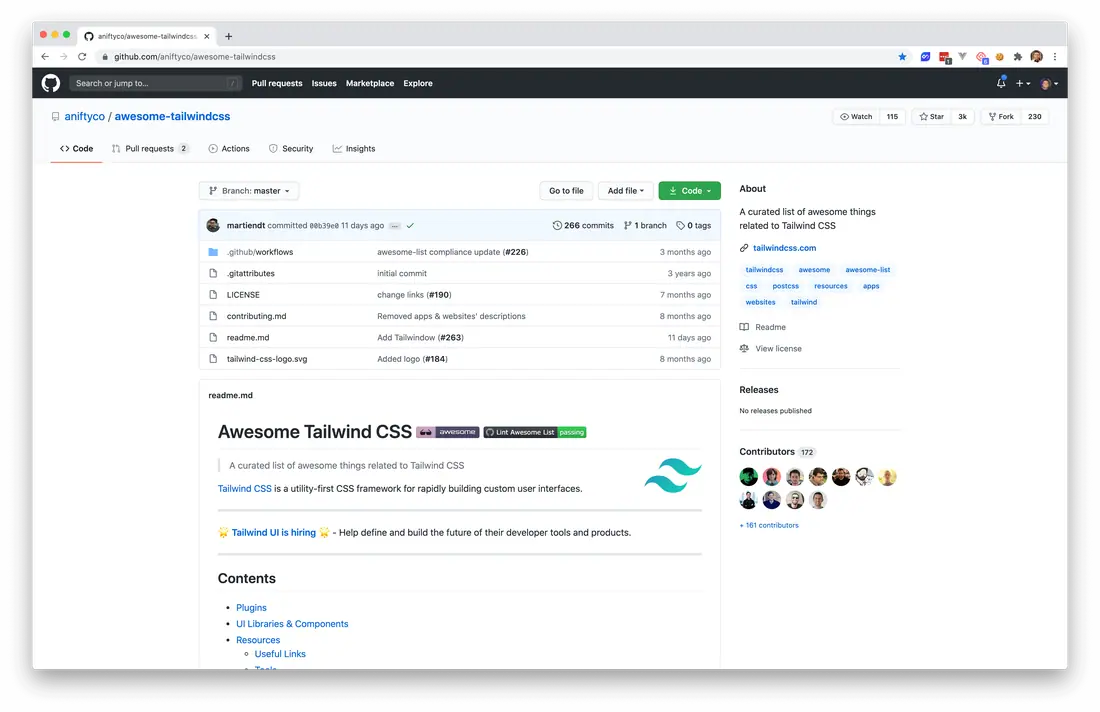Open Explore in top navigation
The width and height of the screenshot is (1100, 712).
[418, 83]
